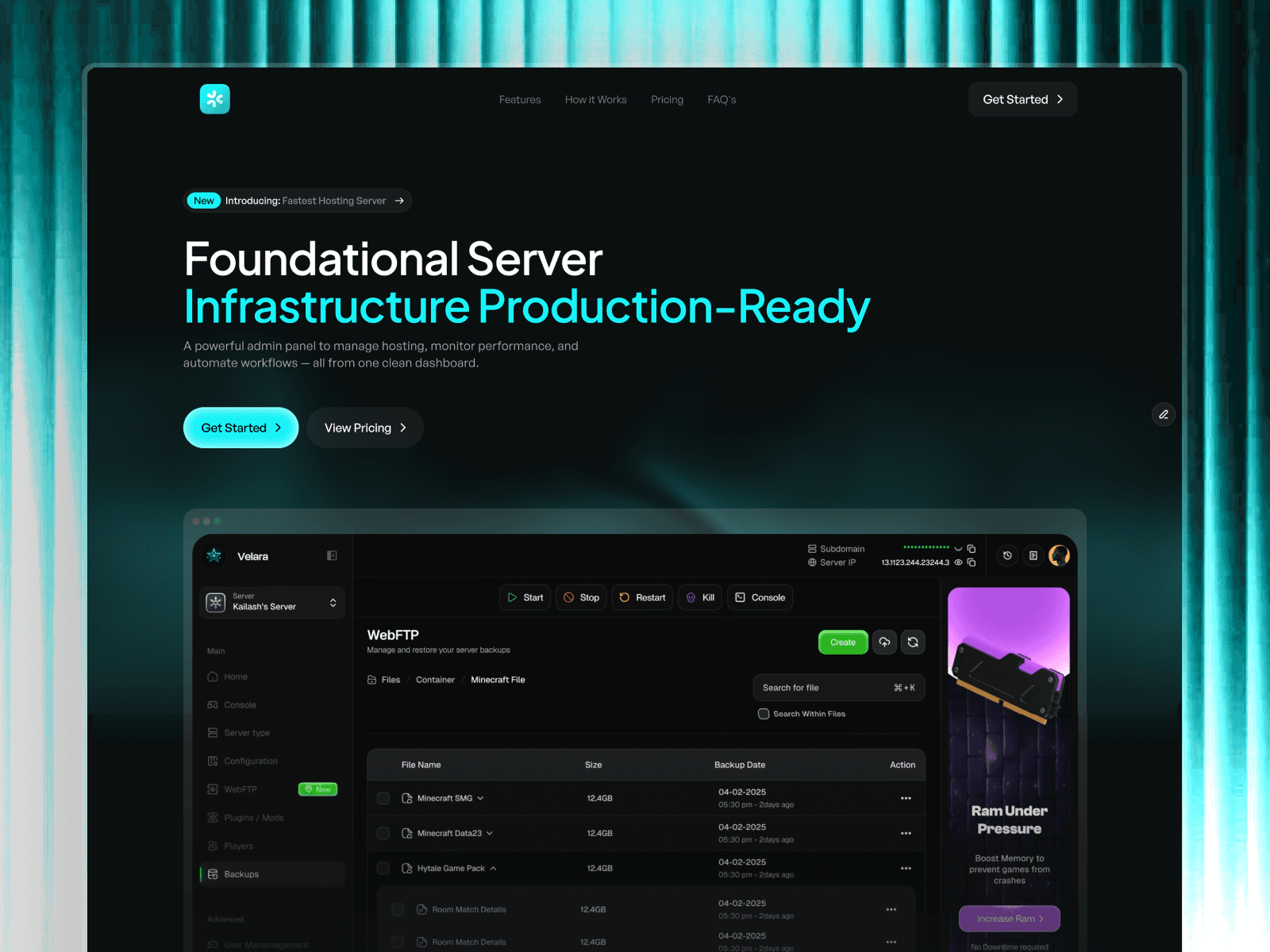Click the header Get Started button

click(1022, 99)
